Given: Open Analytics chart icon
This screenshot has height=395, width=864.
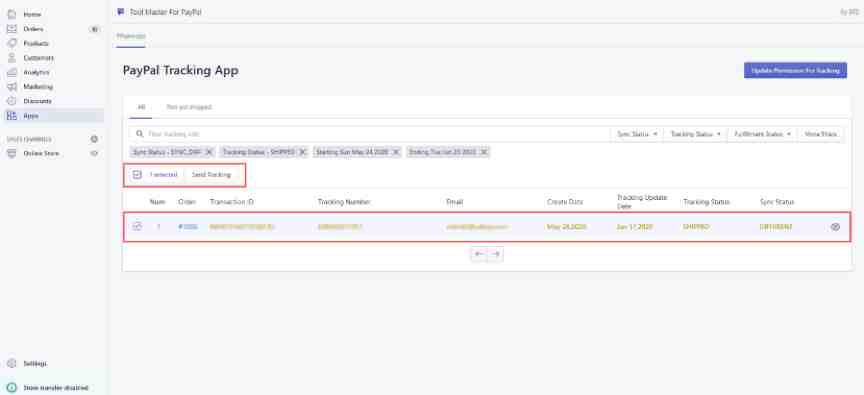Looking at the screenshot, I should tap(12, 72).
